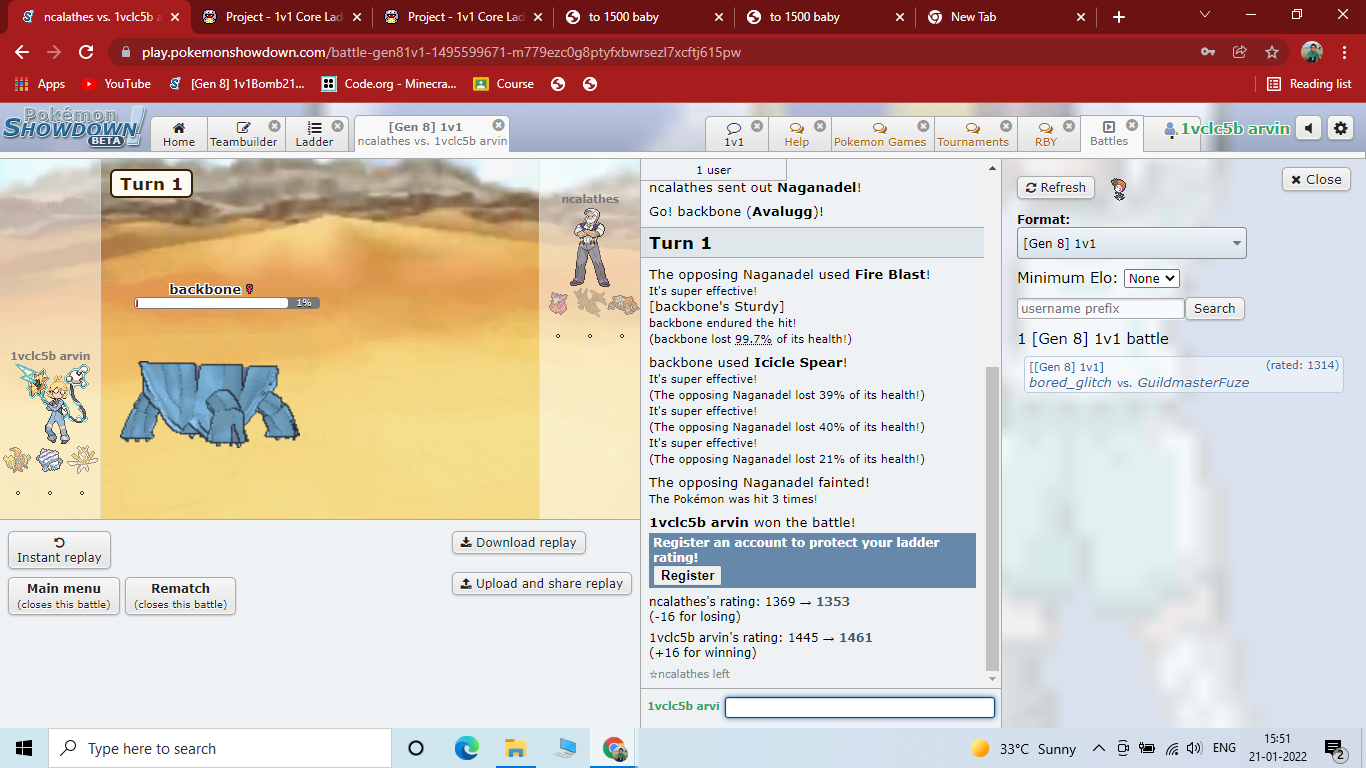Image resolution: width=1366 pixels, height=768 pixels.
Task: Reload the page via browser icon
Action: pos(86,52)
